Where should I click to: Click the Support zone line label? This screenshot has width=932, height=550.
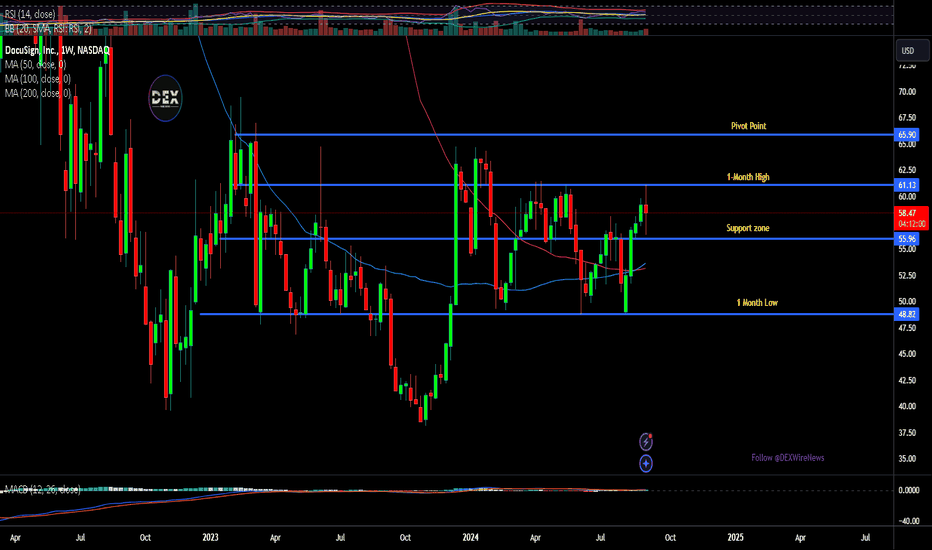tap(748, 228)
